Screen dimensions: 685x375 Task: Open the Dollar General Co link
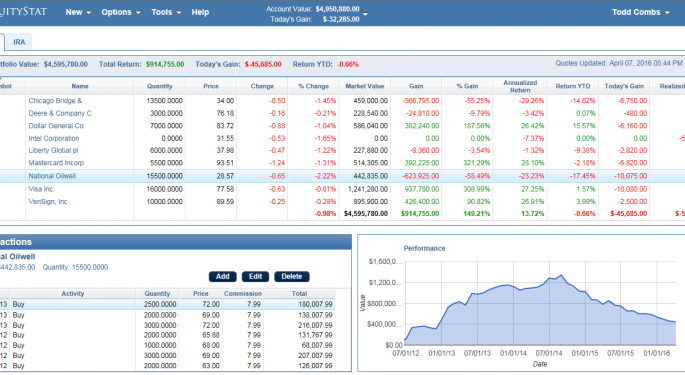56,125
